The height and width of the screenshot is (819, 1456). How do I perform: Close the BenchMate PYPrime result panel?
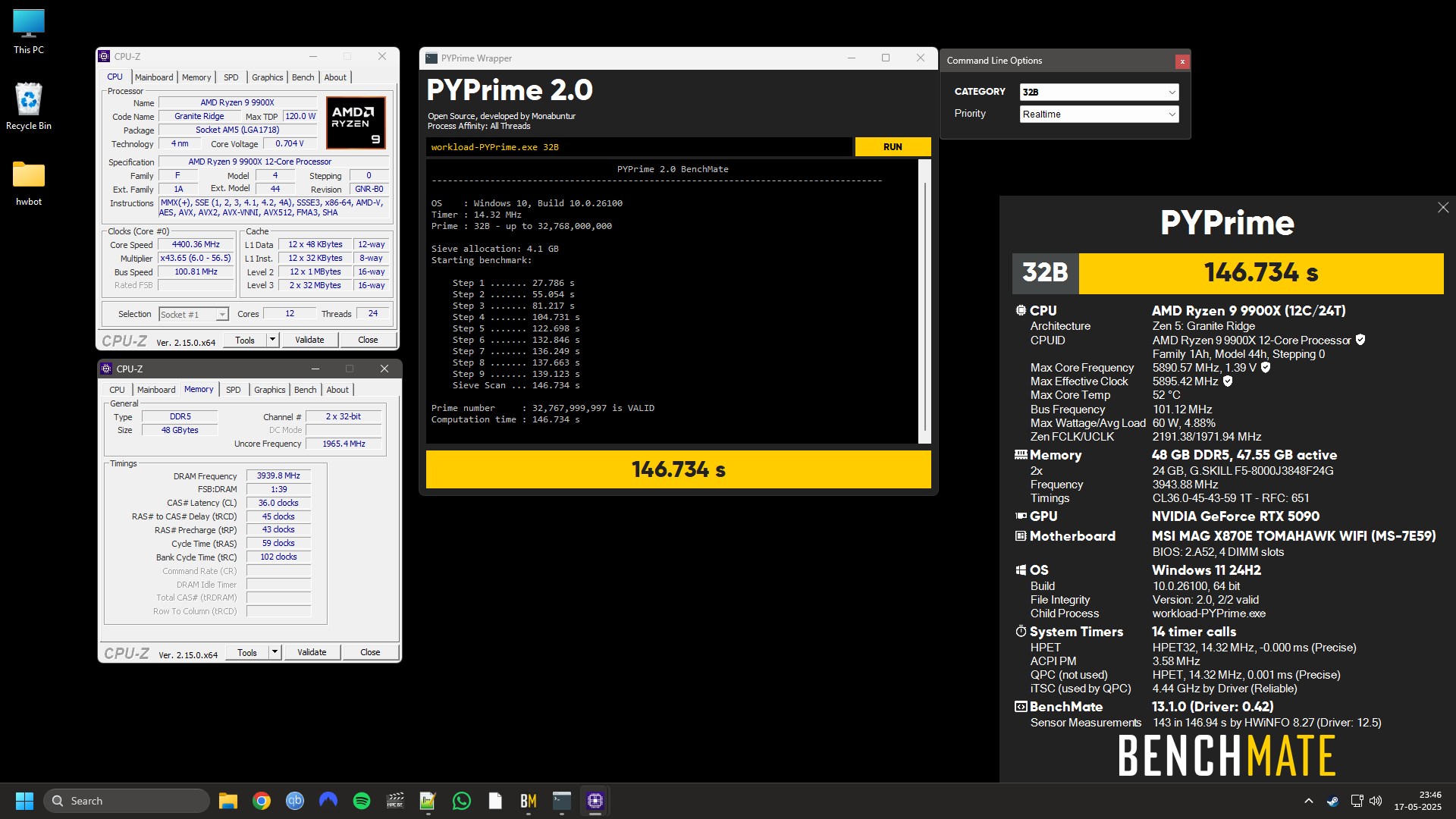pyautogui.click(x=1443, y=208)
